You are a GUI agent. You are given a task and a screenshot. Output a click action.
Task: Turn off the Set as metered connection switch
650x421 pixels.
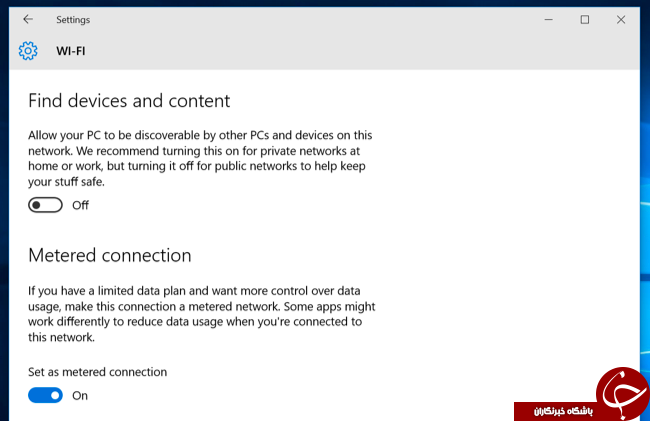coord(45,395)
